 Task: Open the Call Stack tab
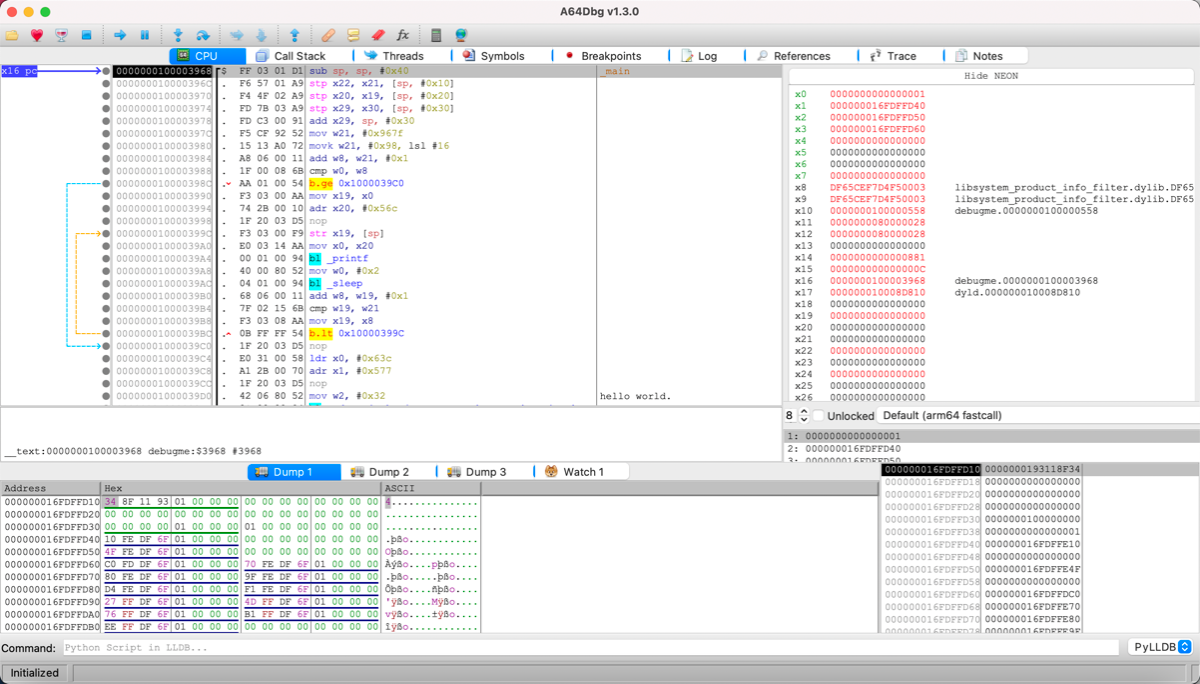290,56
